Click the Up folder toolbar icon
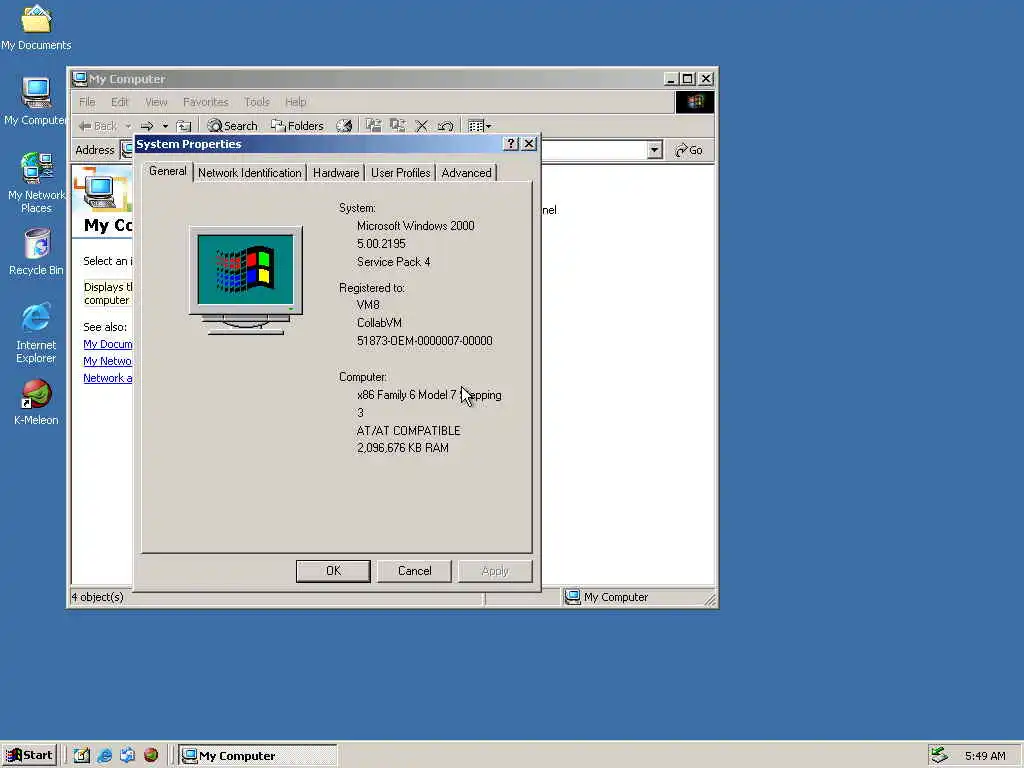Viewport: 1024px width, 768px height. click(x=184, y=125)
